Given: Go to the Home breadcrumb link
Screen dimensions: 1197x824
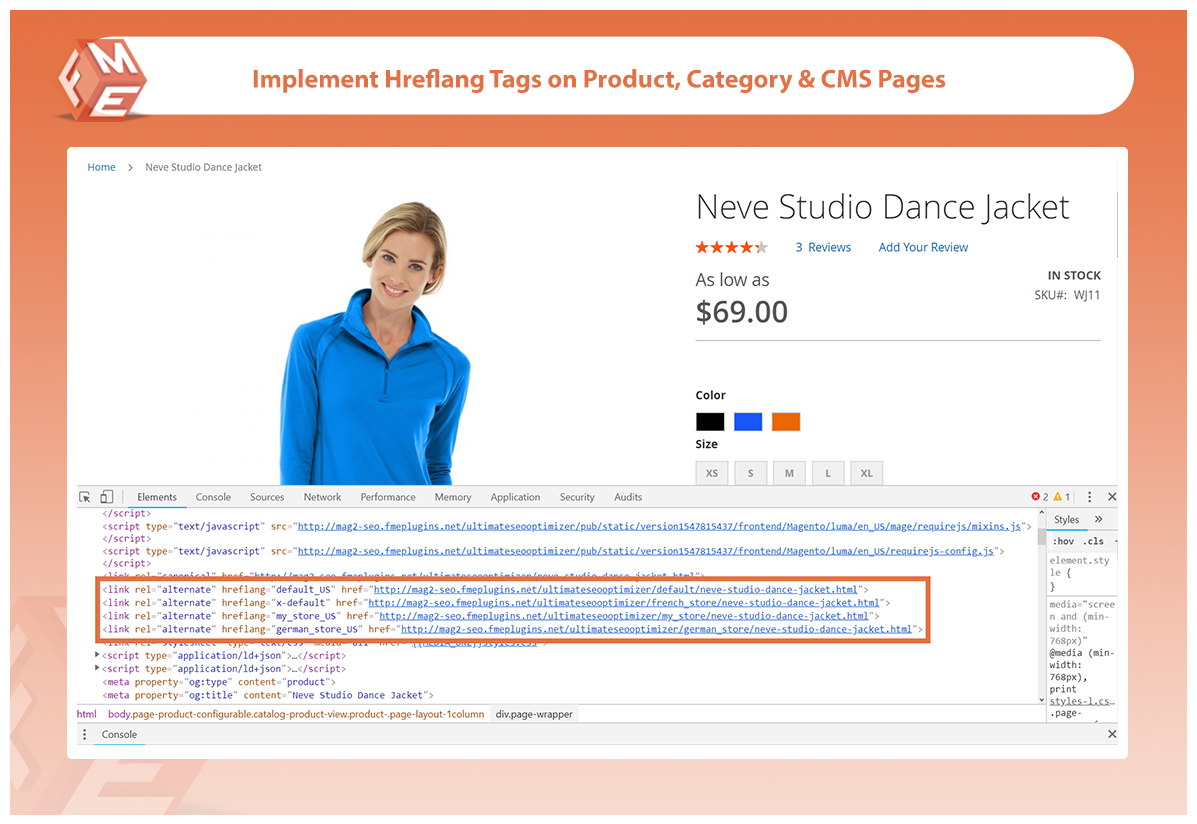Looking at the screenshot, I should coord(101,167).
